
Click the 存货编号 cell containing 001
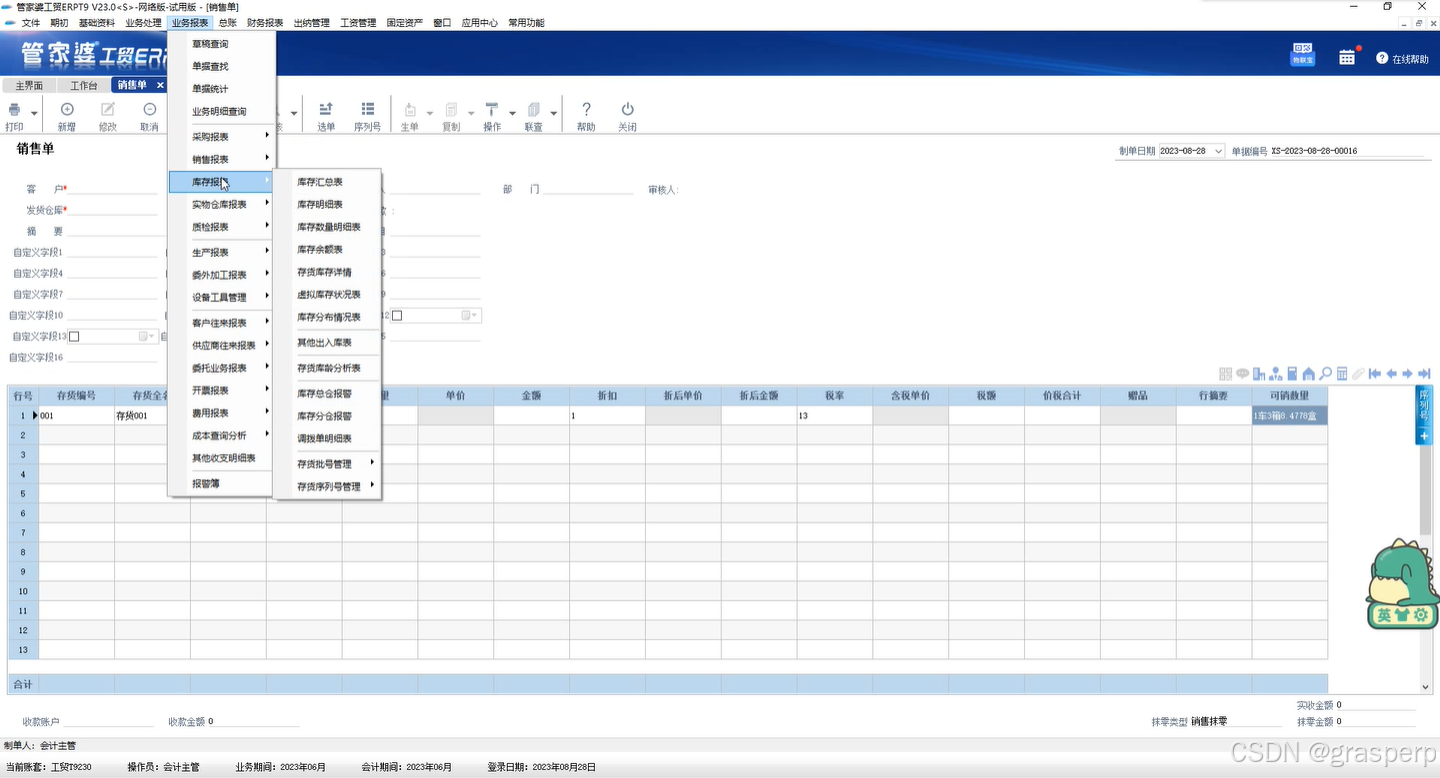tap(76, 415)
